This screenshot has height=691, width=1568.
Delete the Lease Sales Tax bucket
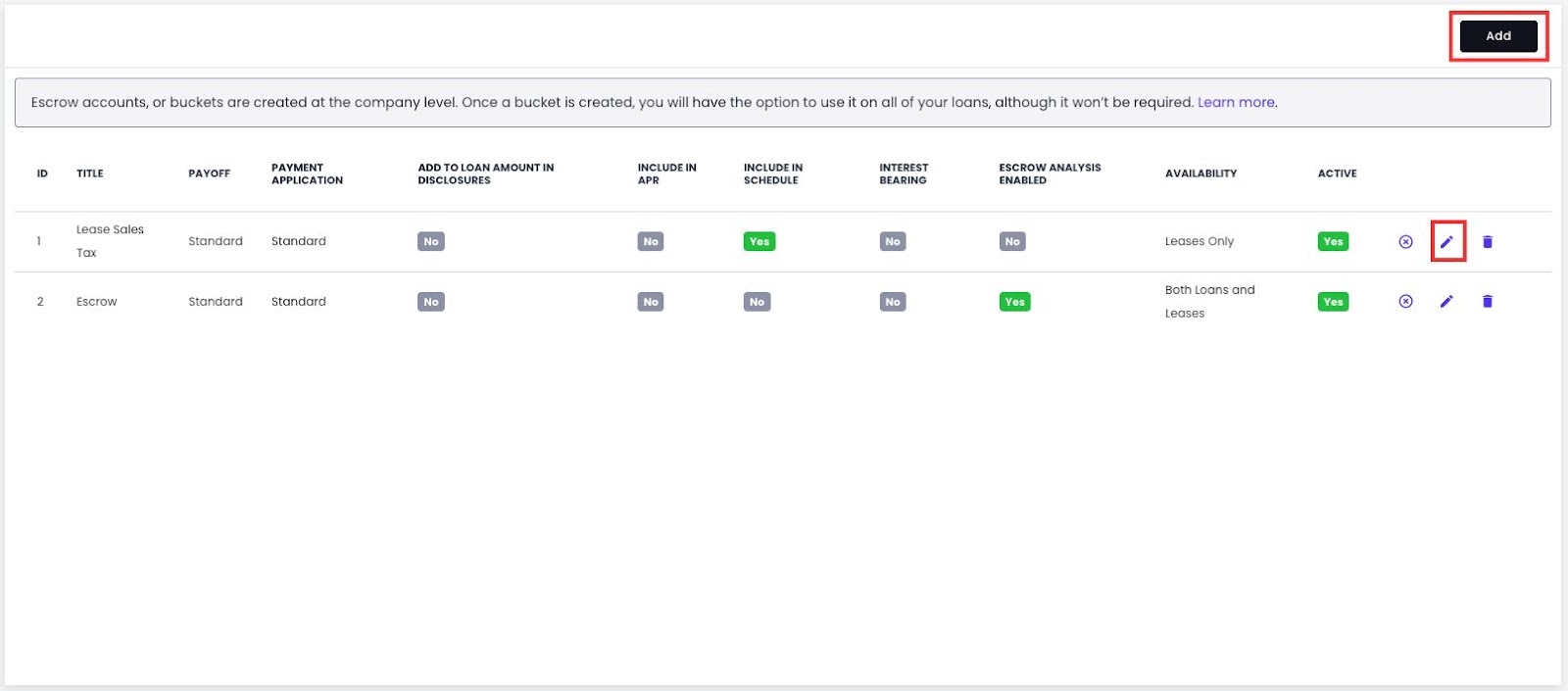point(1488,241)
